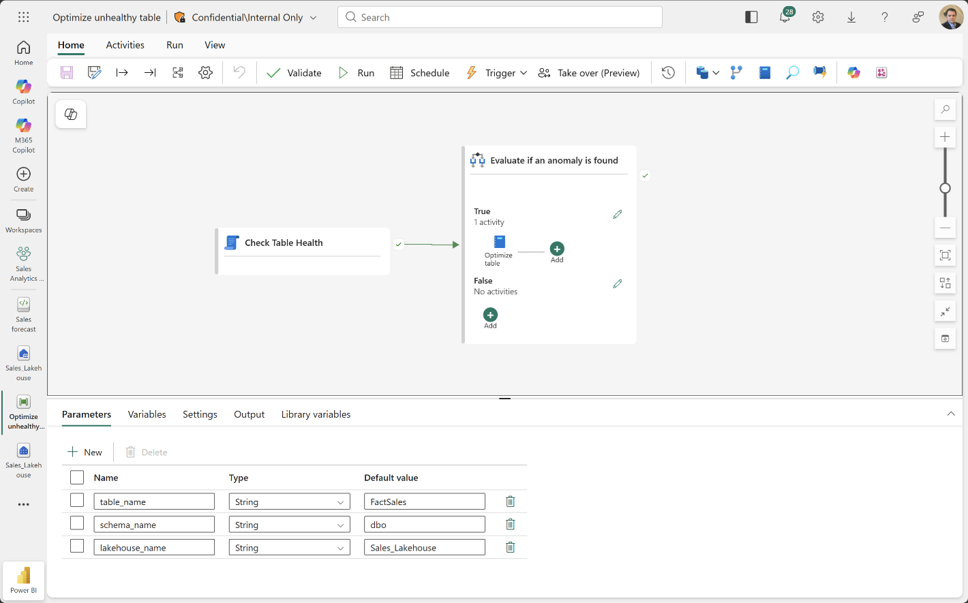The height and width of the screenshot is (603, 968).
Task: Switch to the Run ribbon tab
Action: 175,45
